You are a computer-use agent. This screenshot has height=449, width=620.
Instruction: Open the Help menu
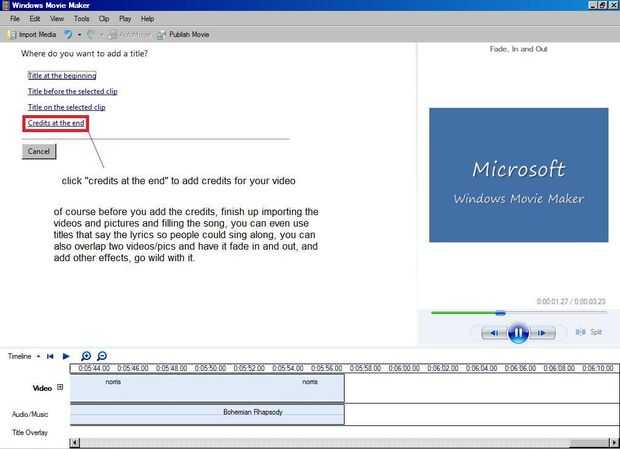pos(147,19)
